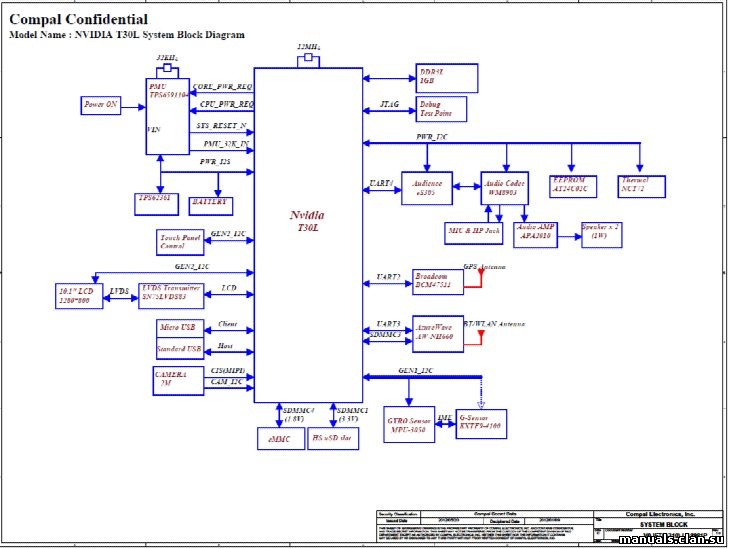The width and height of the screenshot is (729, 549).
Task: Select the TPS62361 regulator block
Action: 156,205
